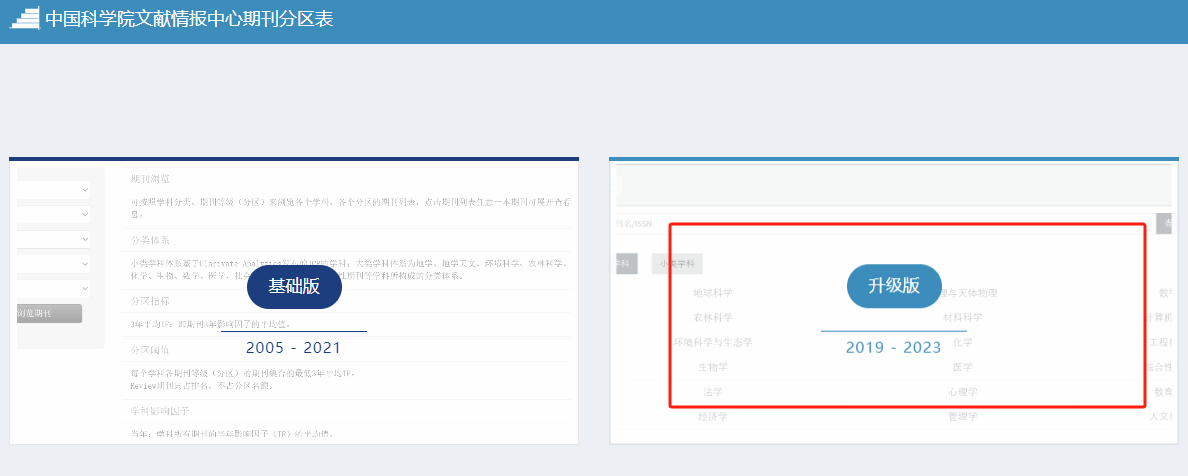Screen dimensions: 1188x476
Task: Select the 农林科学 subject
Action: click(x=713, y=318)
